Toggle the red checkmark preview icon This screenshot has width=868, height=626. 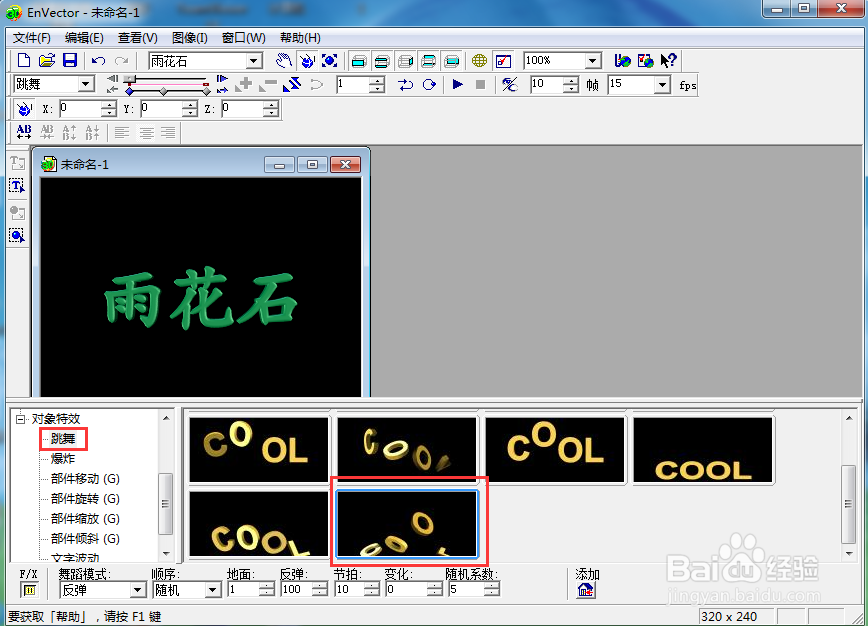point(503,61)
